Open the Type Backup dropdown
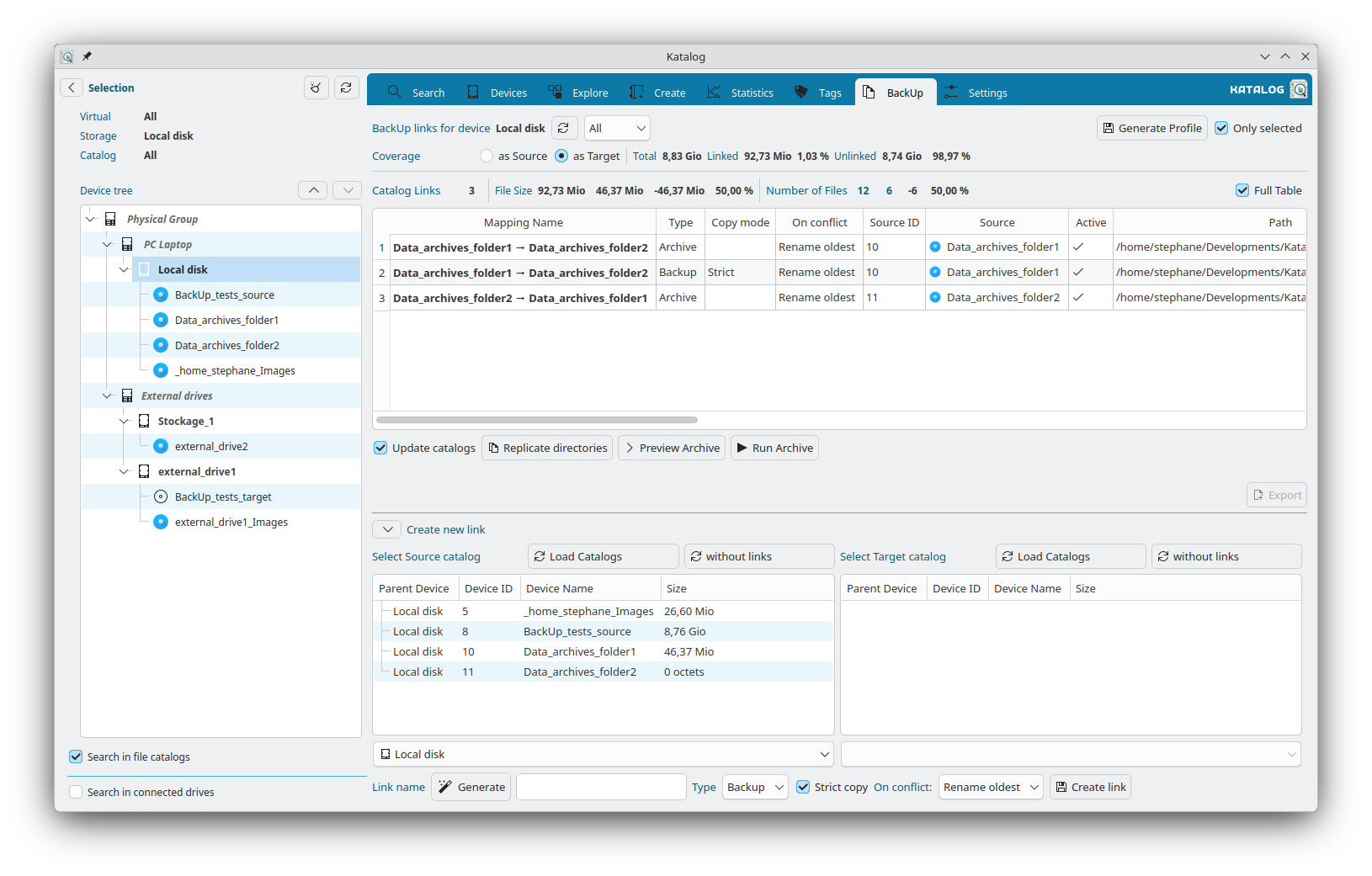 point(755,787)
